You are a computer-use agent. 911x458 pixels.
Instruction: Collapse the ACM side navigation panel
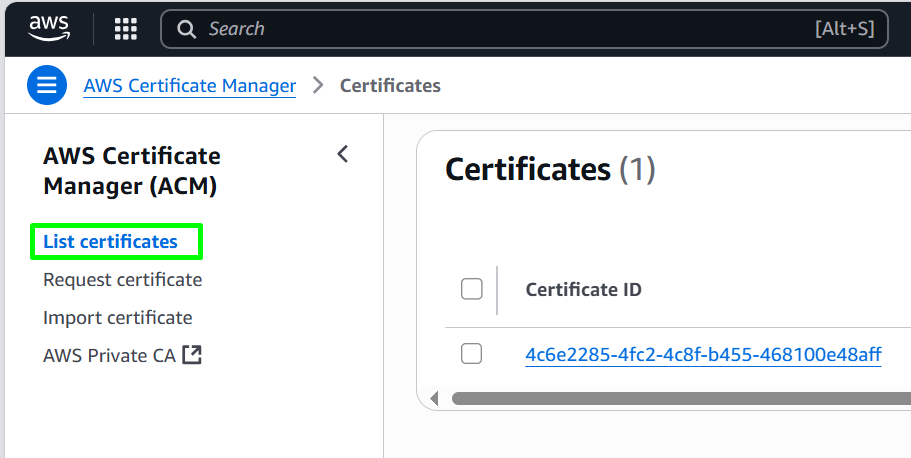tap(343, 154)
